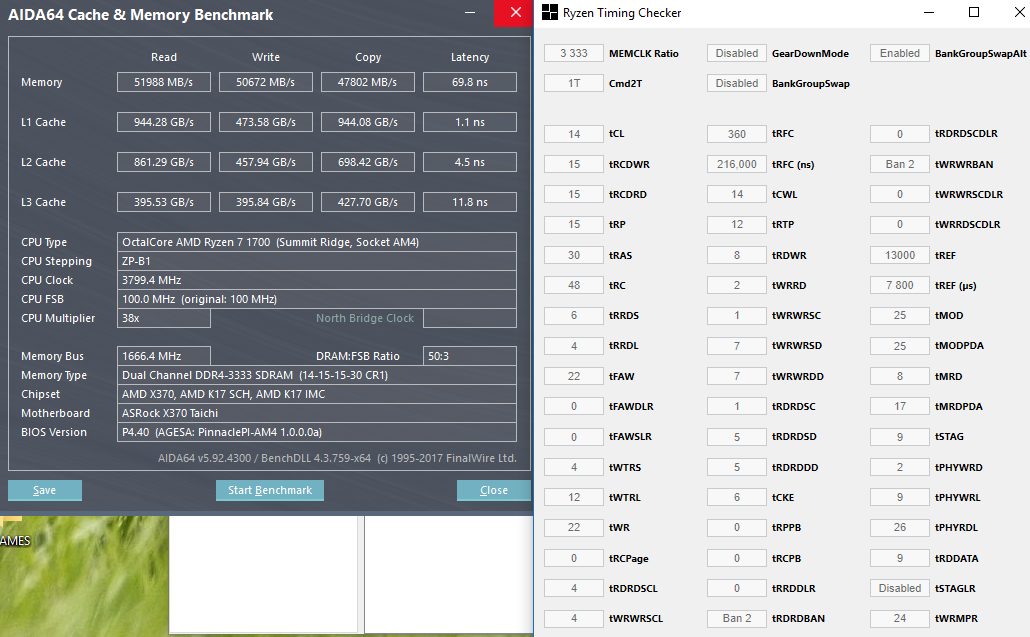Click the Memory Bus field 1666.4 MHz

pos(164,356)
